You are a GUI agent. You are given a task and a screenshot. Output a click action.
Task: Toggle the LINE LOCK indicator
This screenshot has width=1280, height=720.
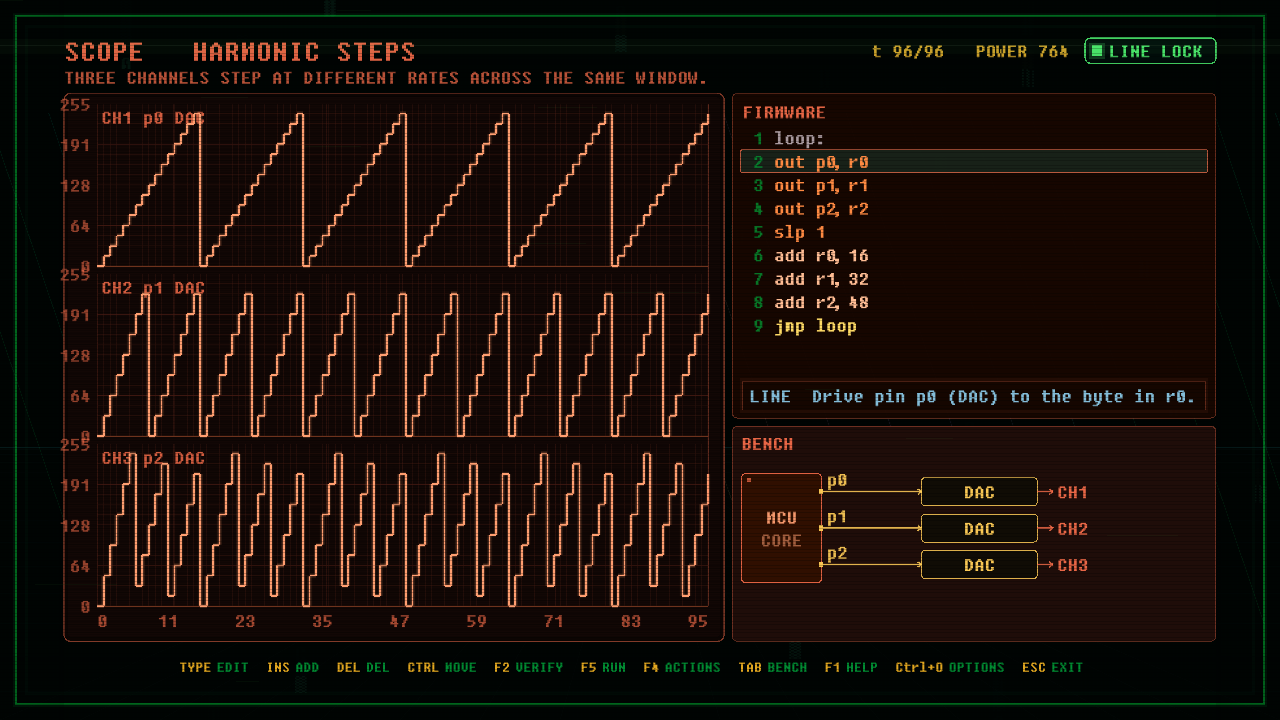(1150, 51)
